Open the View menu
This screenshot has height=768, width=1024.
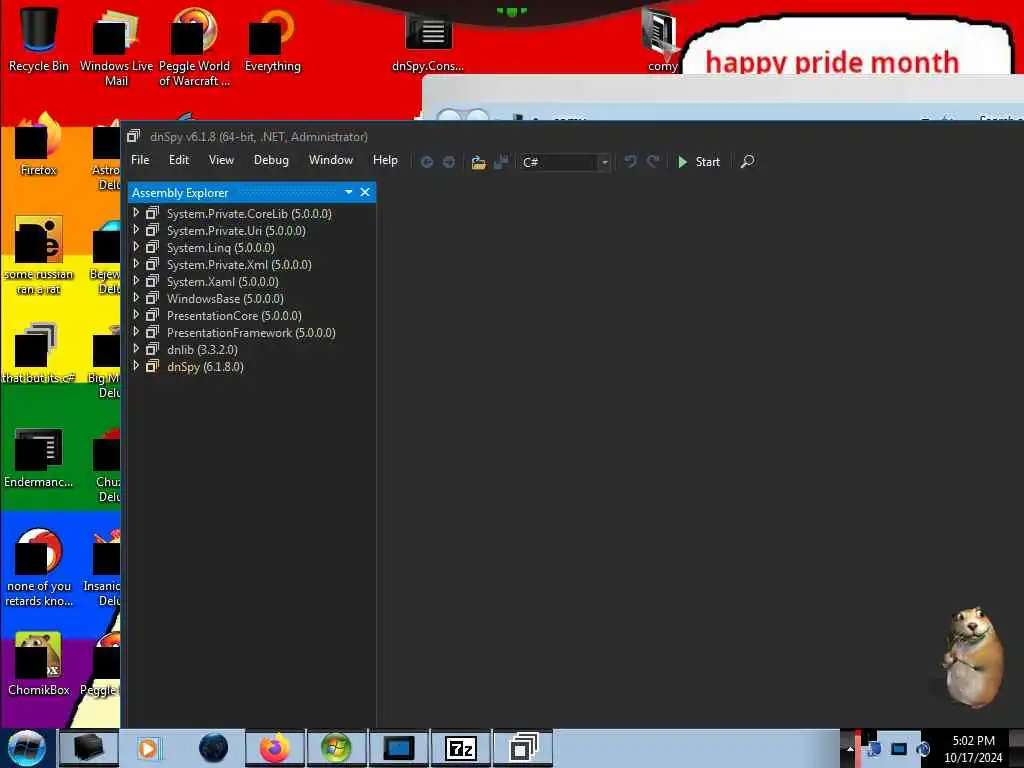[221, 160]
